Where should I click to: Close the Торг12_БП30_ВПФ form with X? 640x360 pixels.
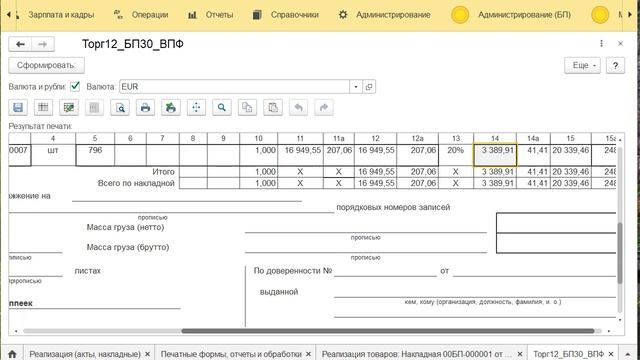(620, 43)
